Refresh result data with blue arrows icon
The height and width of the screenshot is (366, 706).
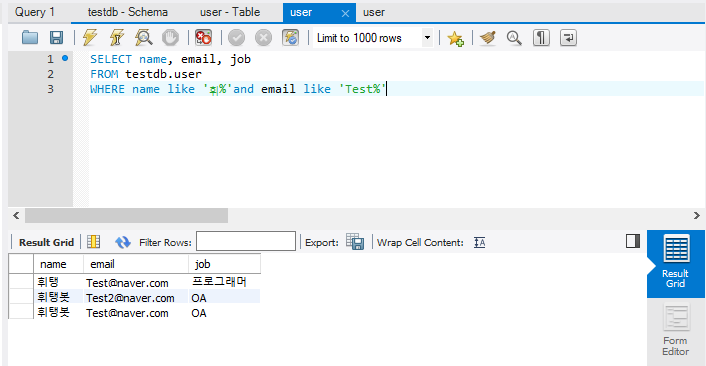click(122, 242)
